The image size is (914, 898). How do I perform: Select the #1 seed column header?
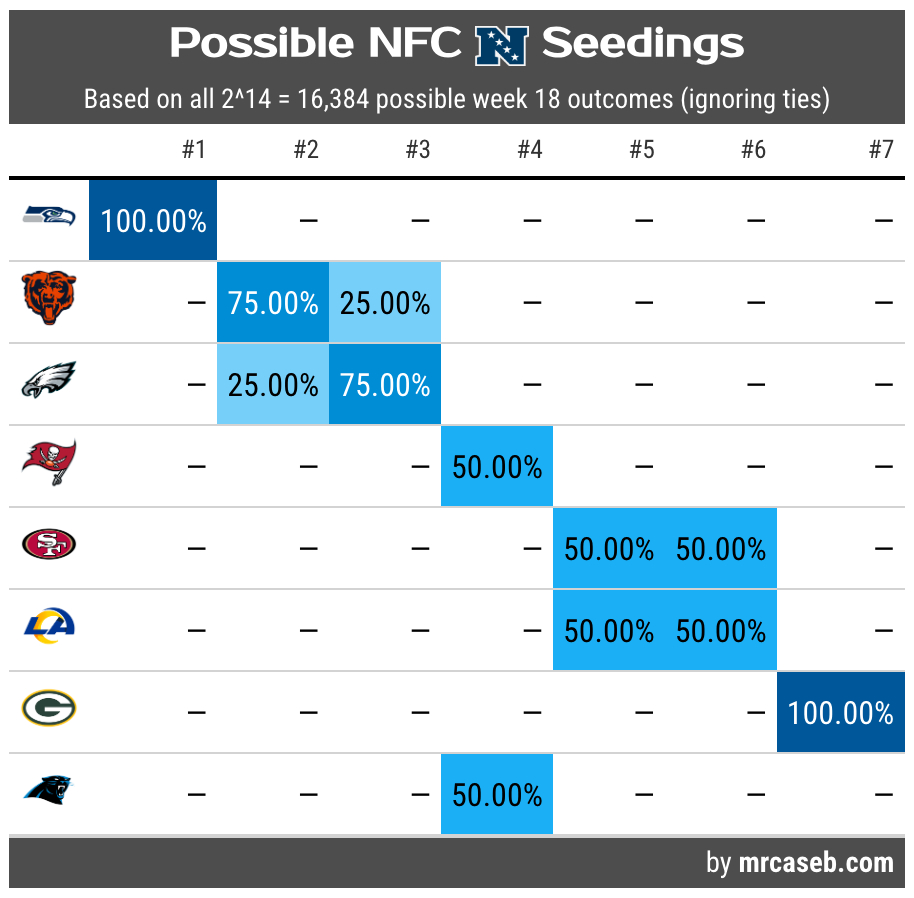[x=194, y=151]
